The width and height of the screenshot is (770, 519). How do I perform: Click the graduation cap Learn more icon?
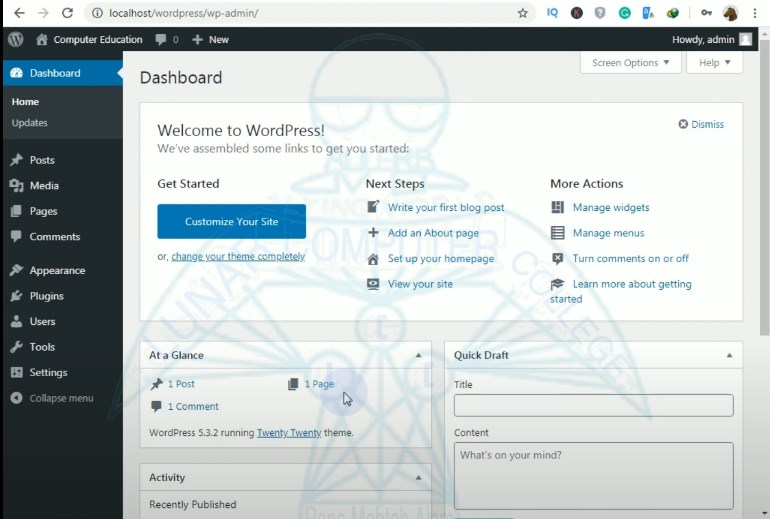[557, 284]
